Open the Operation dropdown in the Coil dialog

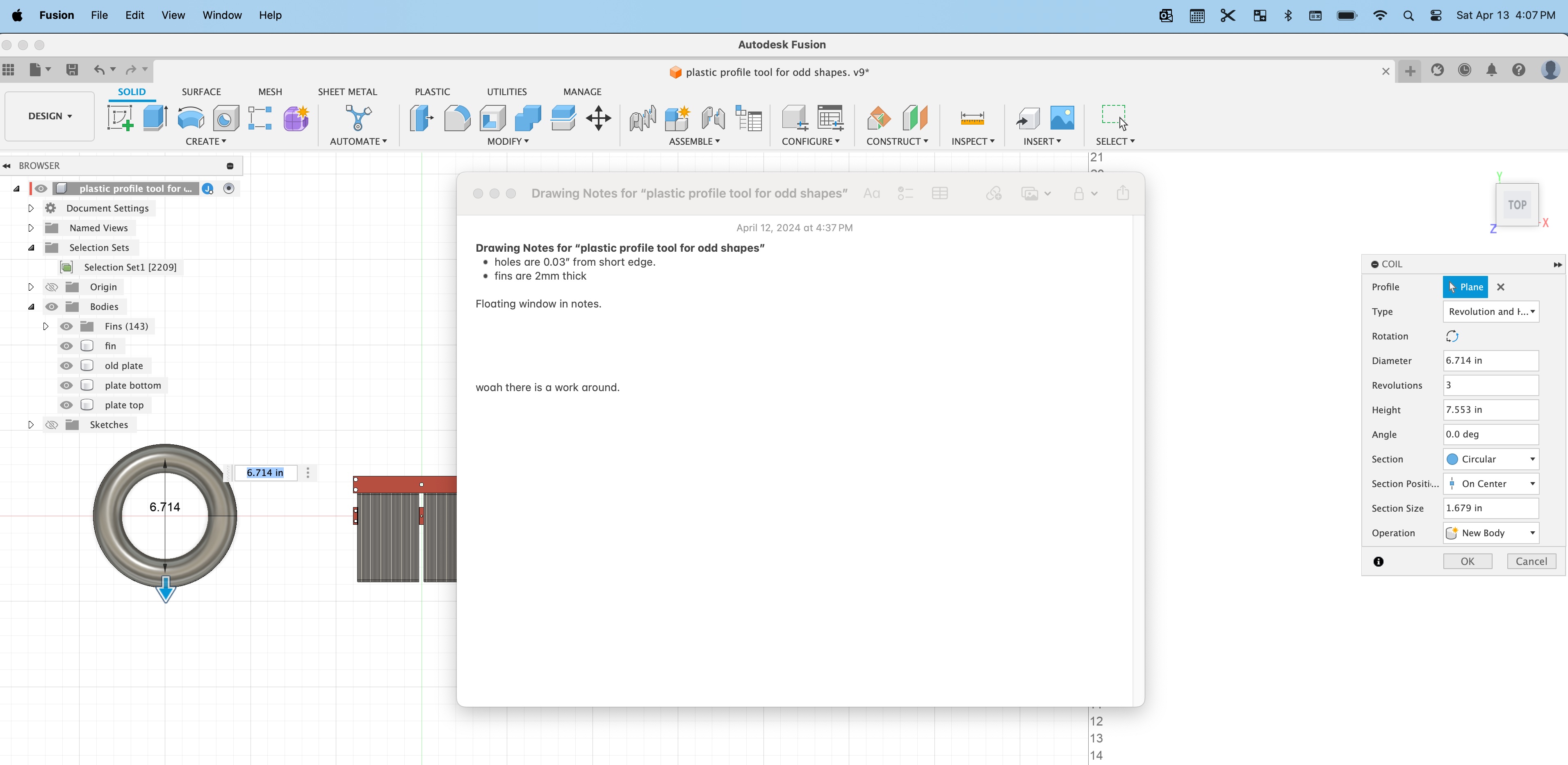point(1490,533)
